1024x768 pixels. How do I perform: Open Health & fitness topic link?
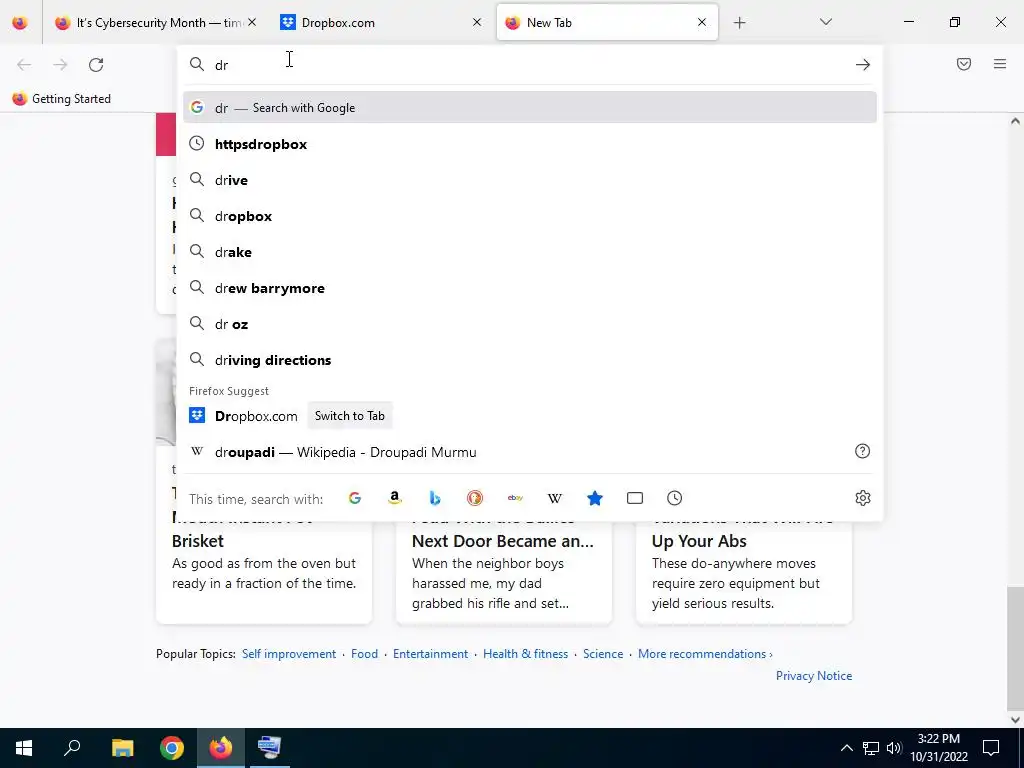click(526, 654)
